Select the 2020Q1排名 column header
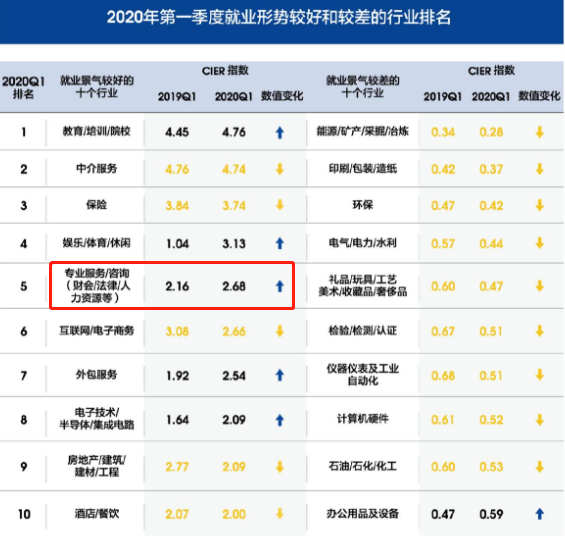The width and height of the screenshot is (565, 536). 23,88
